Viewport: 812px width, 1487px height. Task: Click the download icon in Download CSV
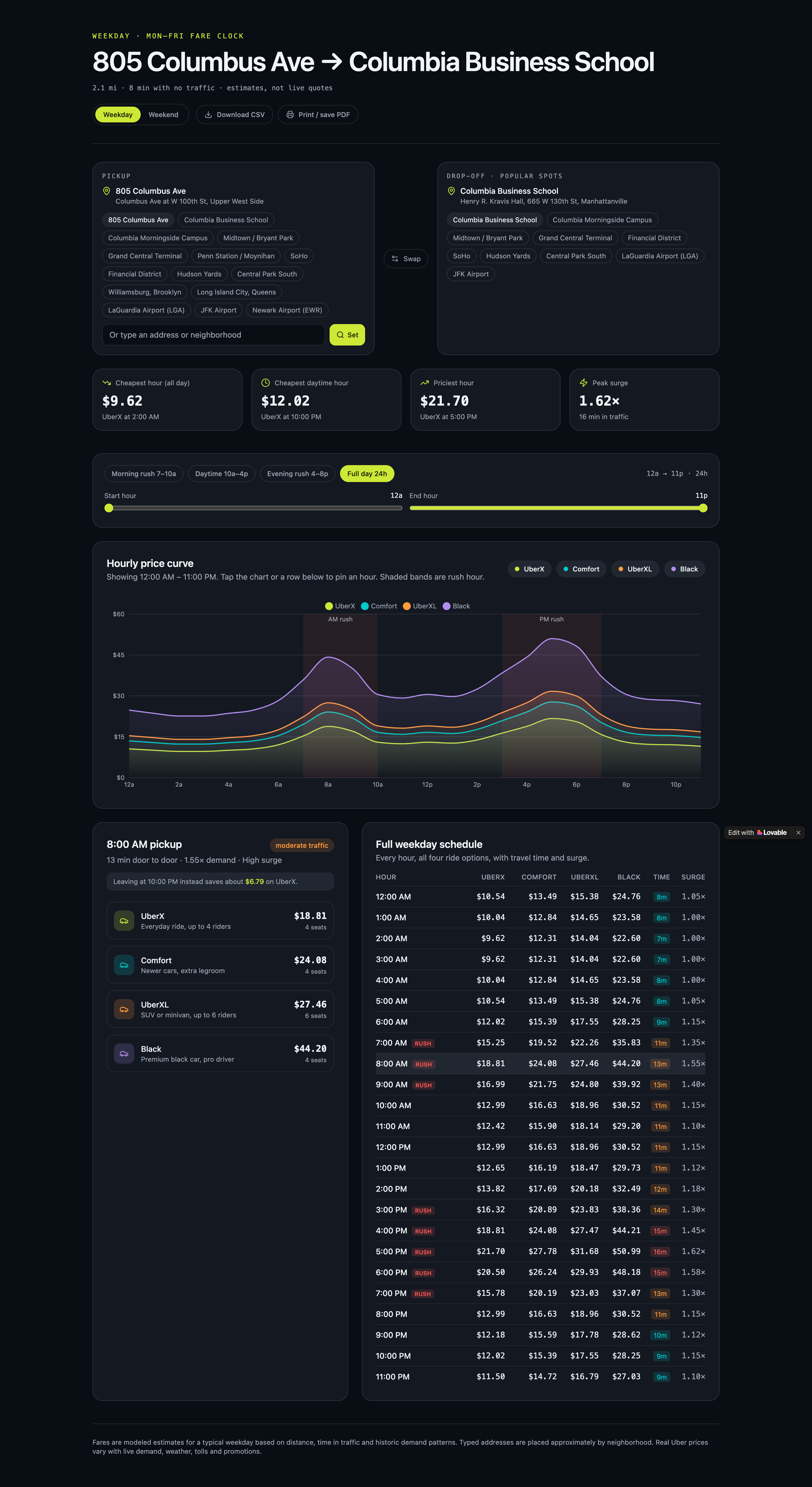[208, 114]
